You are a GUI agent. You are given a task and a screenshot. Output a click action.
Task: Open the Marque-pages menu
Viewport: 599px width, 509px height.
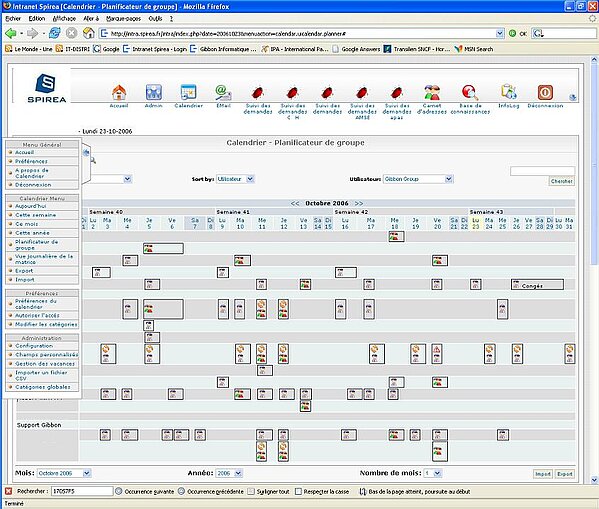pyautogui.click(x=123, y=18)
